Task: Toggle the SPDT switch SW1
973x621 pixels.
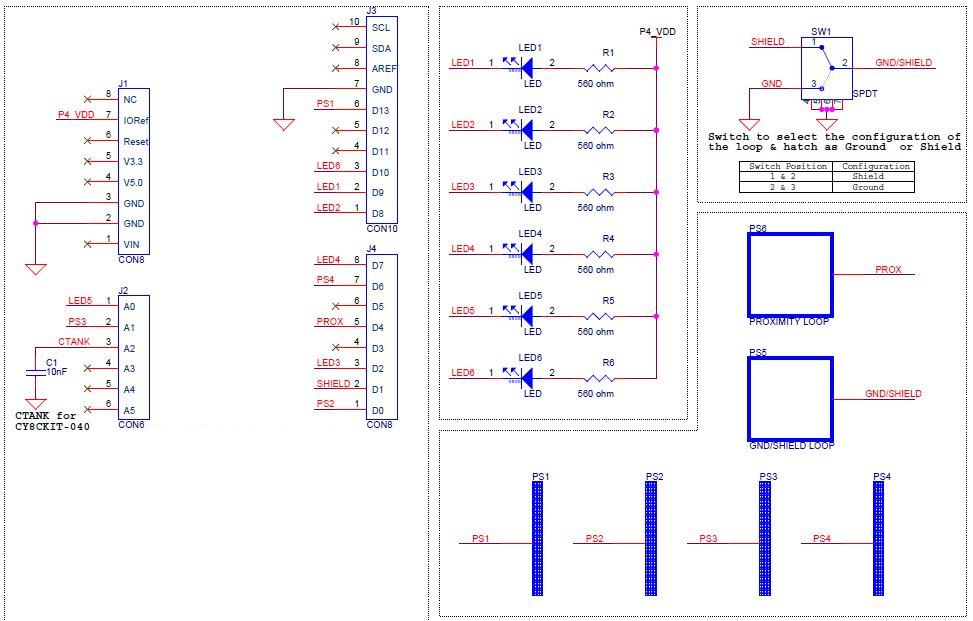Action: click(x=825, y=65)
